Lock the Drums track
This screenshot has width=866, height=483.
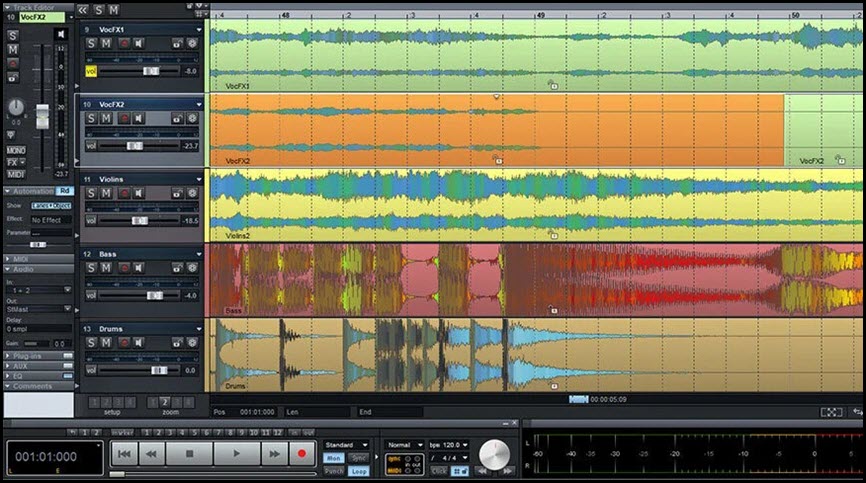[177, 343]
